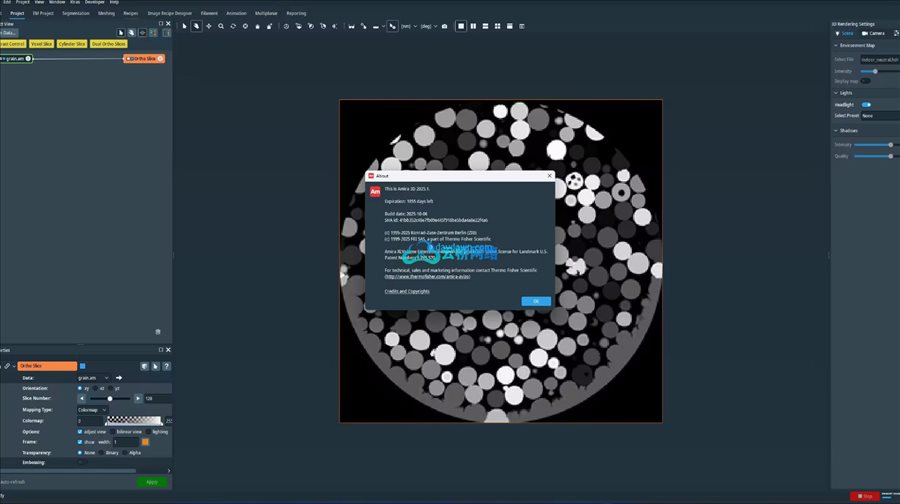The image size is (900, 504).
Task: Collapse the Environment Map section
Action: [x=836, y=46]
